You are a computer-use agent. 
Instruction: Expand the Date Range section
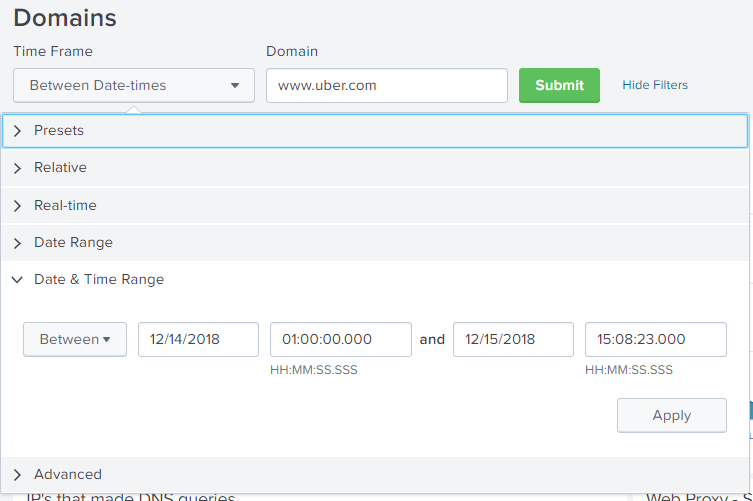pos(375,243)
